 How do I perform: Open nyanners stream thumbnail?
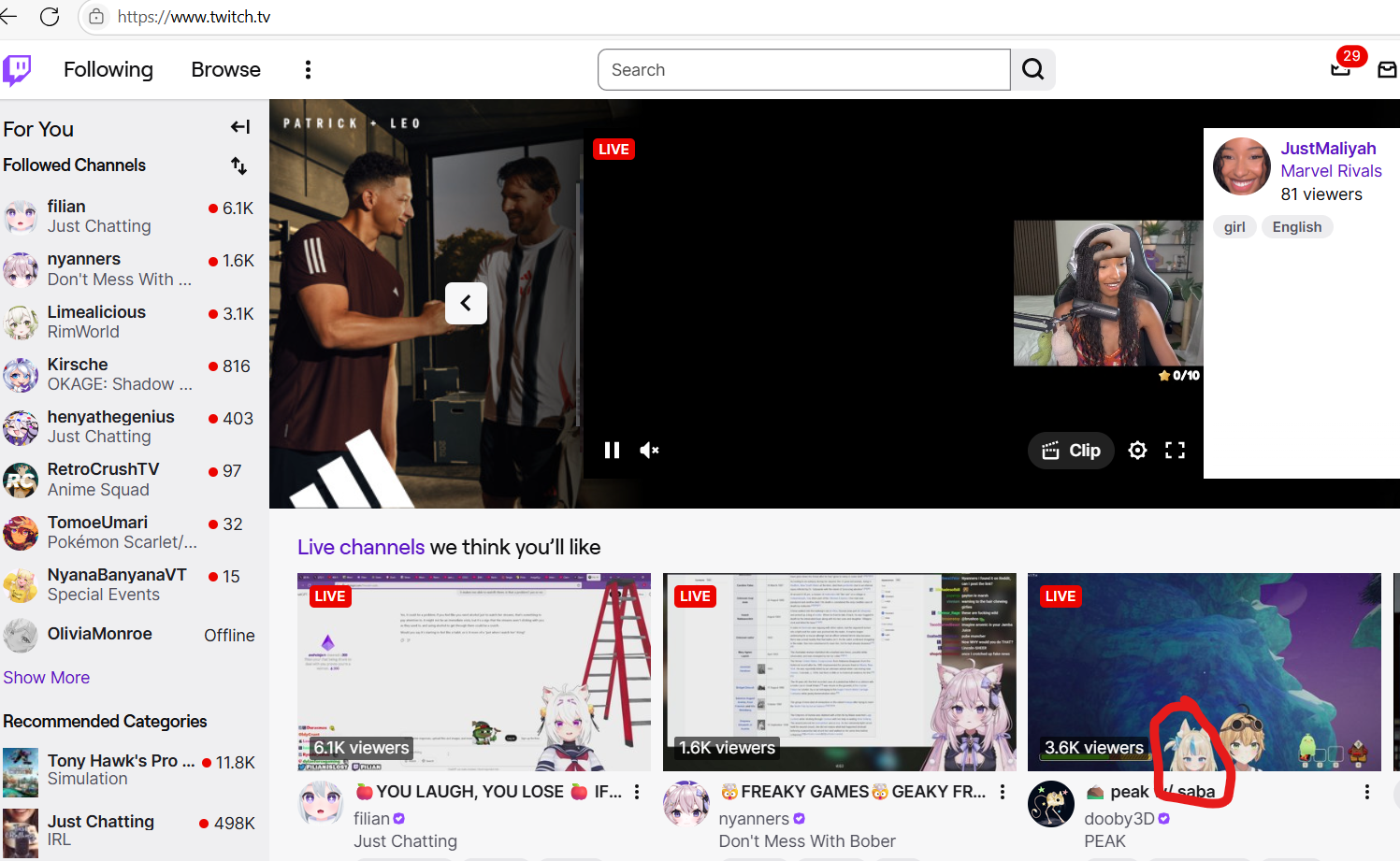coord(840,672)
